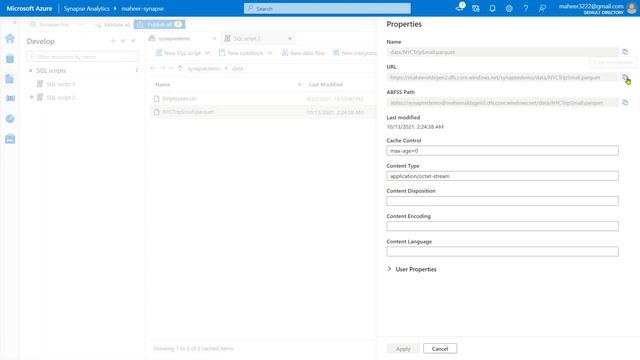Open the Home hub in sidebar
Screen dimensions: 640x360
[10, 38]
